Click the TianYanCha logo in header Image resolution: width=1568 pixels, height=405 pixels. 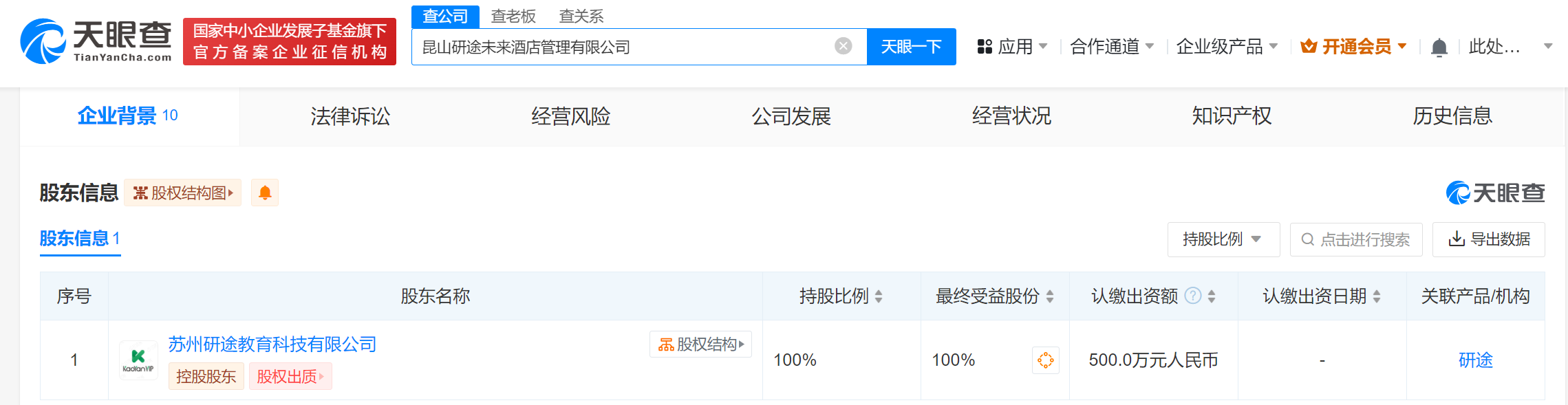96,41
